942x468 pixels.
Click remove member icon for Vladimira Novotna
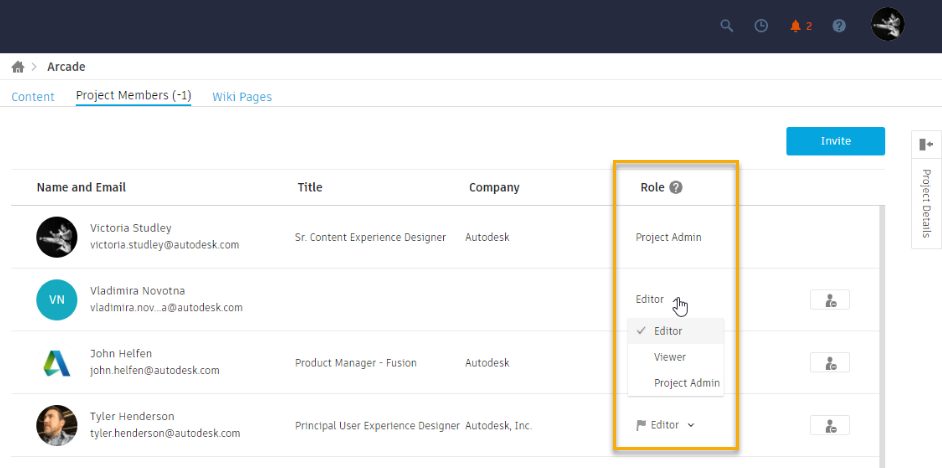point(830,299)
